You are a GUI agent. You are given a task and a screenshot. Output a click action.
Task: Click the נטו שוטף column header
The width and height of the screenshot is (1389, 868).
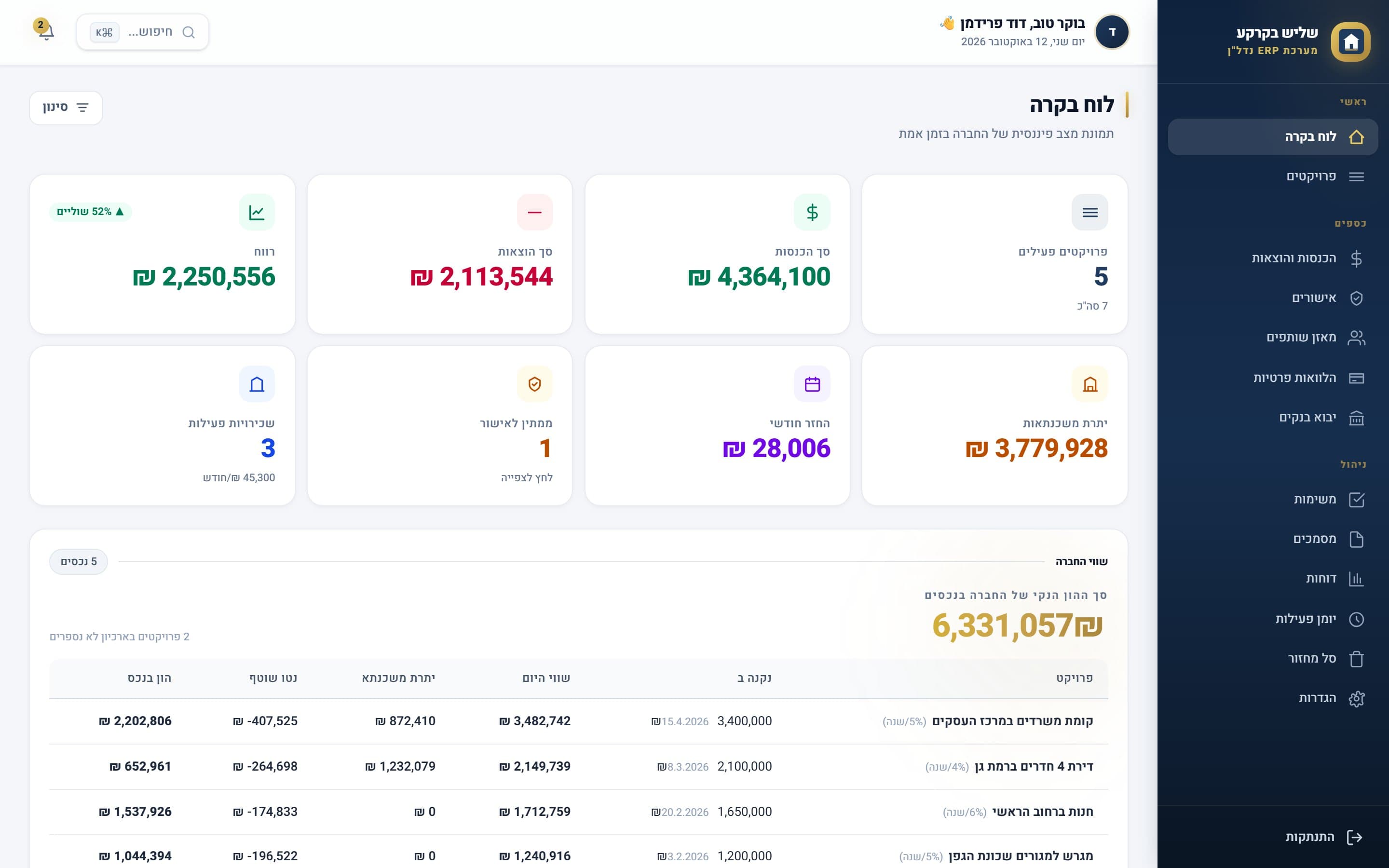pyautogui.click(x=273, y=678)
